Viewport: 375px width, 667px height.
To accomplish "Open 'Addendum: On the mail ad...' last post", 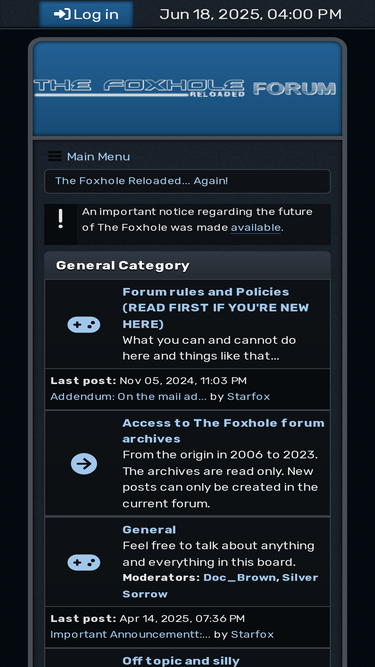I will 128,396.
